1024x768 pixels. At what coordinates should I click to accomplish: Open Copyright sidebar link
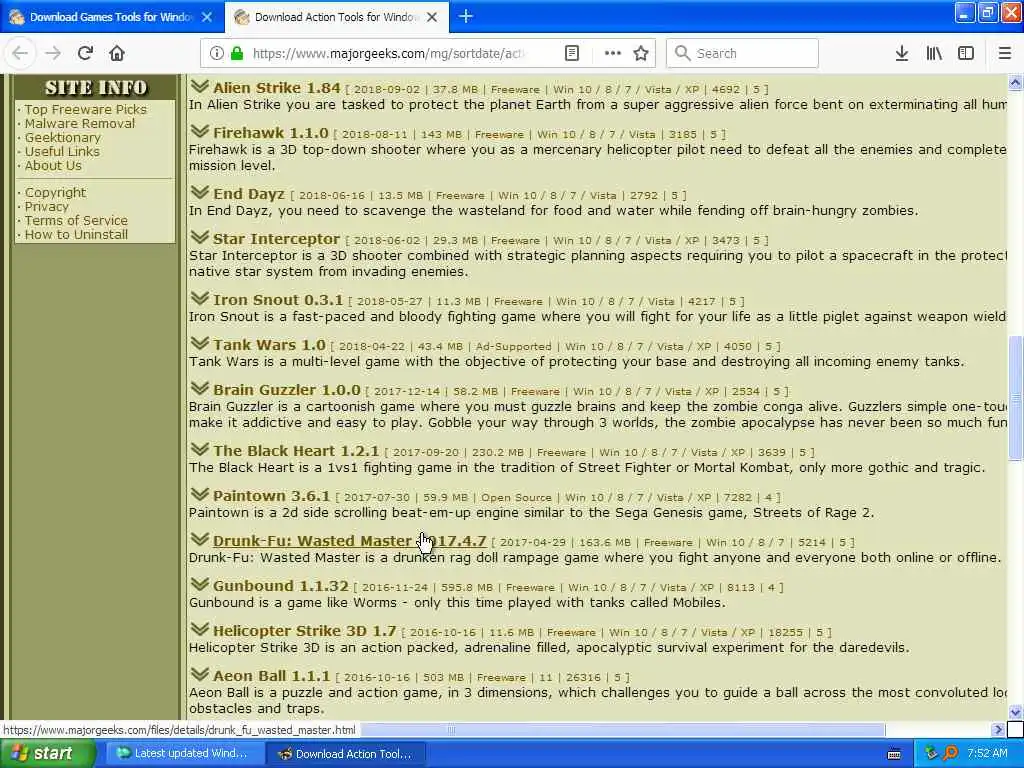(56, 193)
